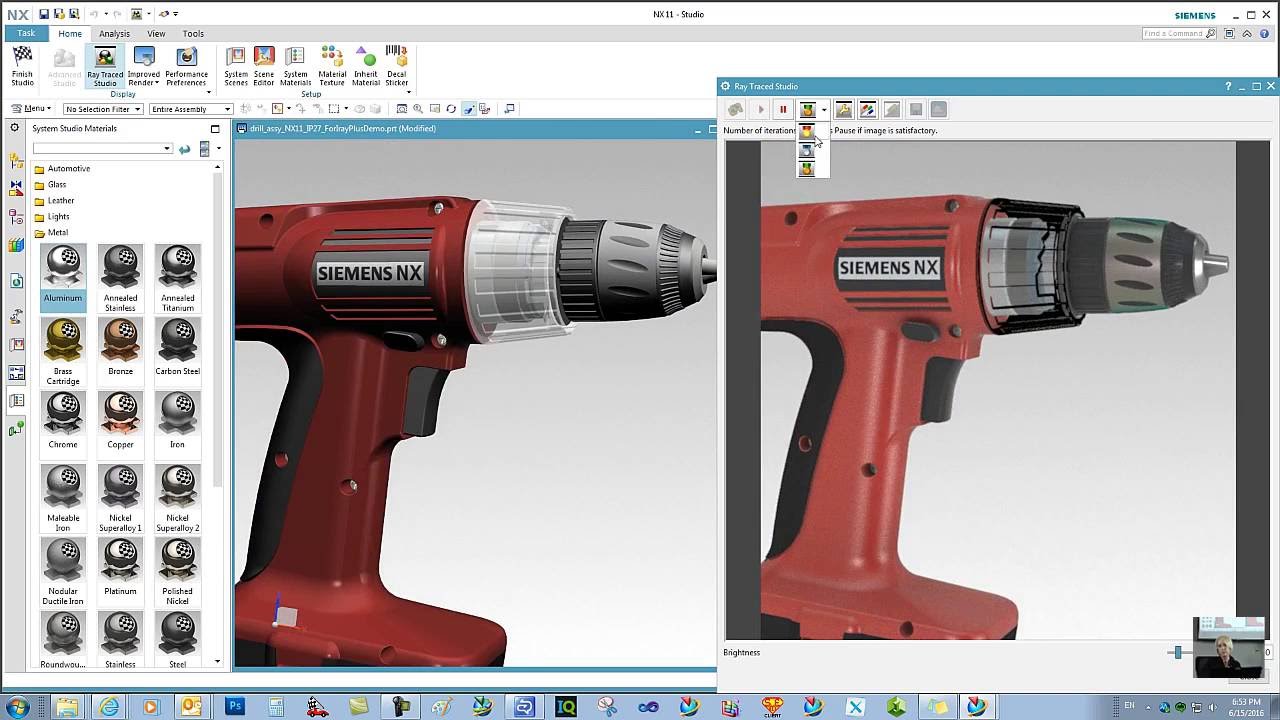Click the System Materials ribbon icon
Screen dimensions: 1280x720
[x=295, y=67]
